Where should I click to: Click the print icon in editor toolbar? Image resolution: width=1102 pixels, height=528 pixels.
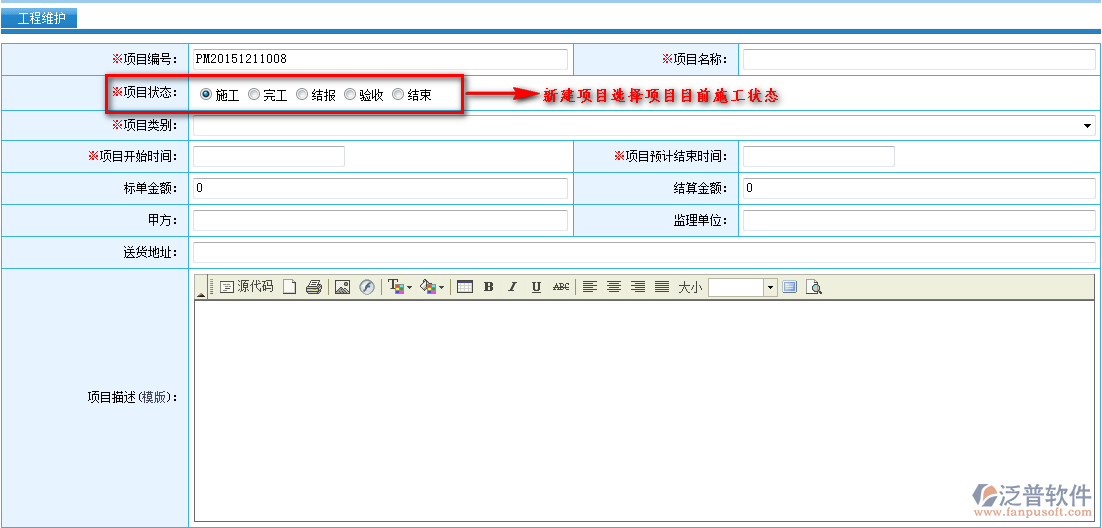click(314, 287)
